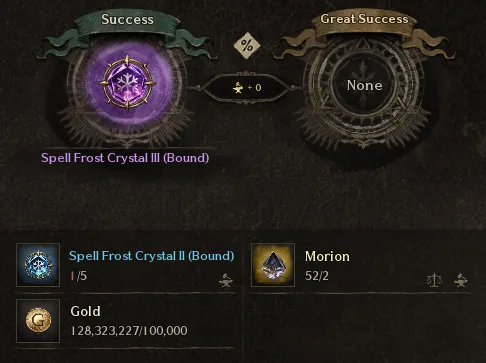Click the 128,323,227/100,000 gold amount

tap(129, 331)
